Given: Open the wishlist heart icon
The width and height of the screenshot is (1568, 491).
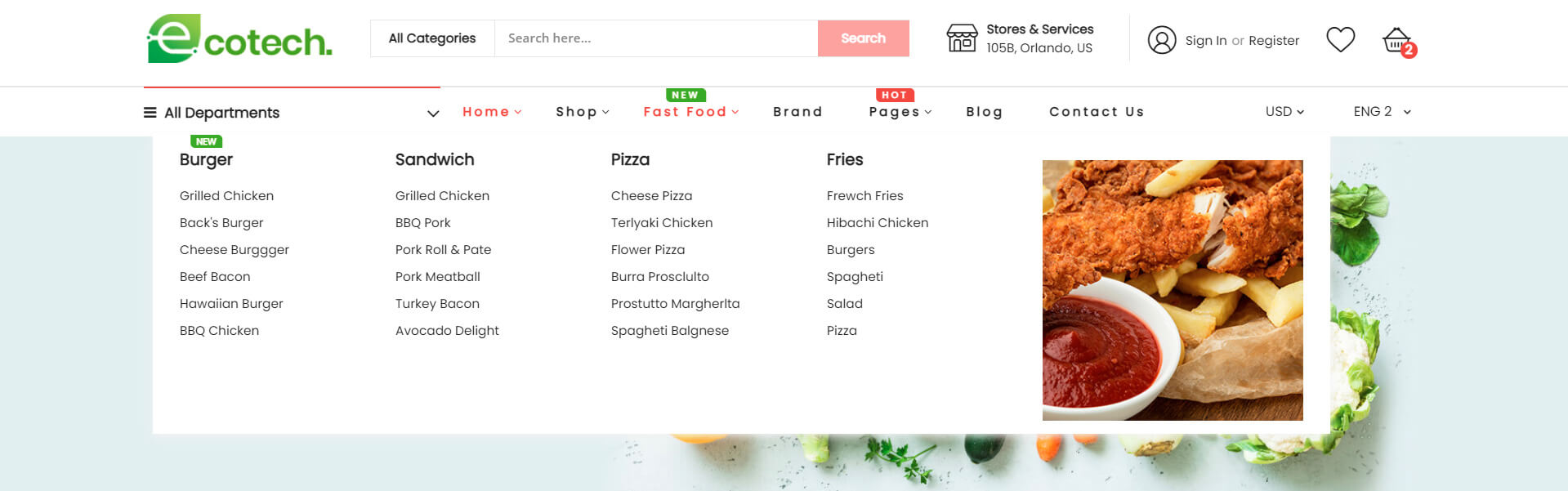Looking at the screenshot, I should click(1340, 39).
